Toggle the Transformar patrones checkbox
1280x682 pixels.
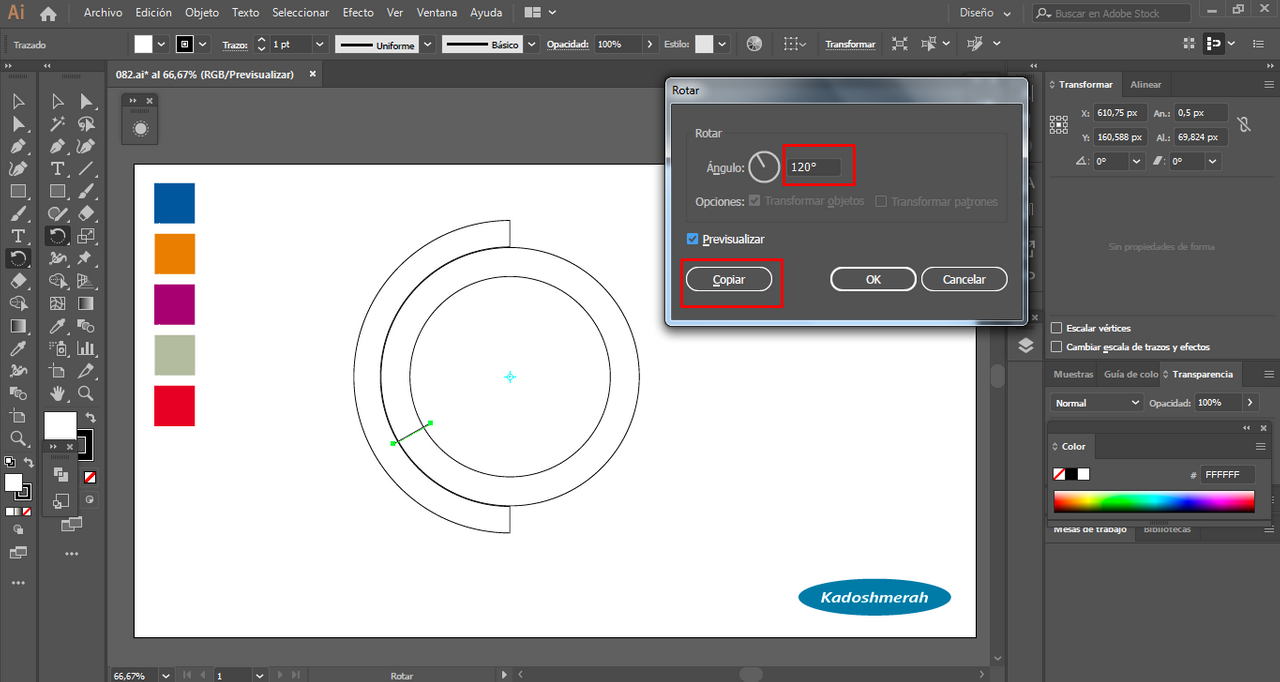881,201
